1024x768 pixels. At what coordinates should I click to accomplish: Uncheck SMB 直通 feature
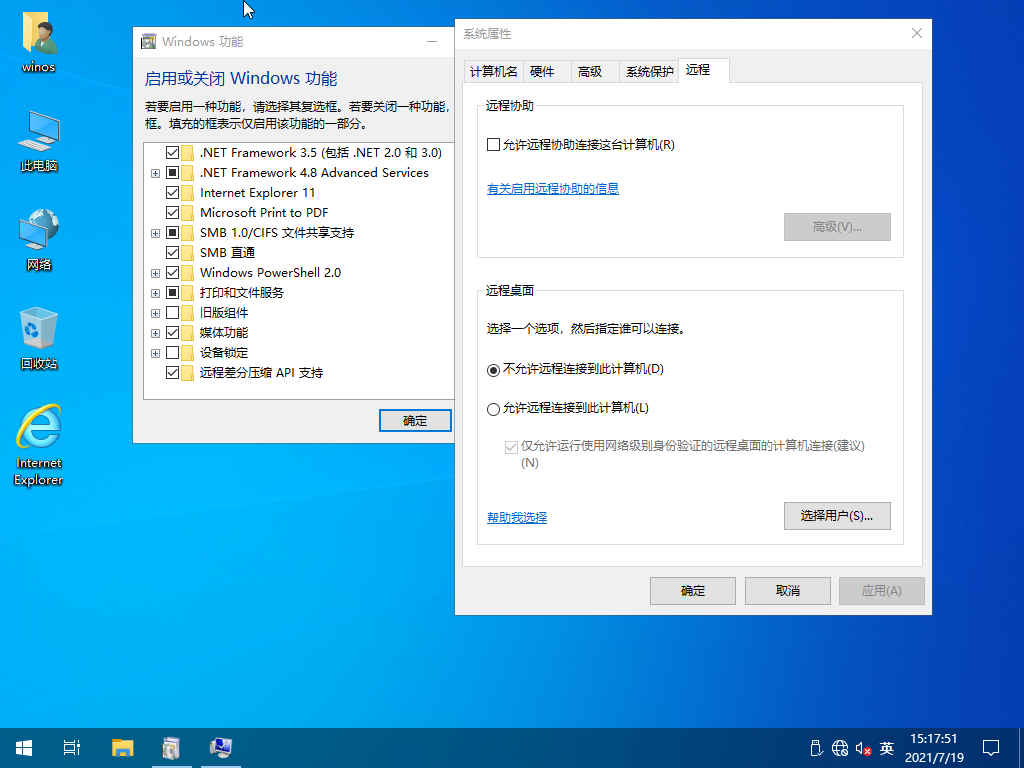[172, 253]
